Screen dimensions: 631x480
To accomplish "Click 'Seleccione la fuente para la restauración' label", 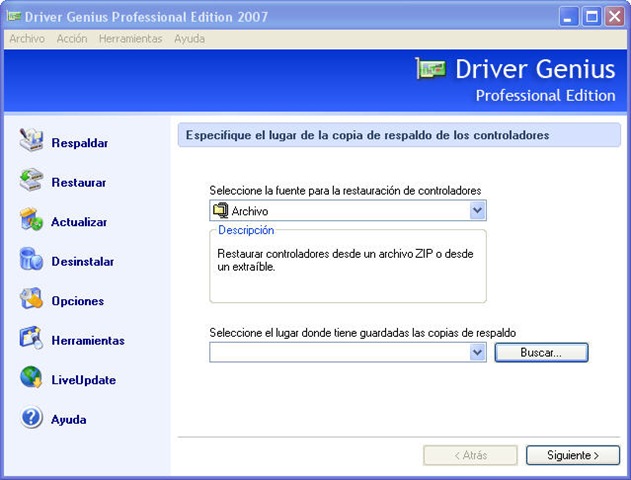I will point(345,190).
